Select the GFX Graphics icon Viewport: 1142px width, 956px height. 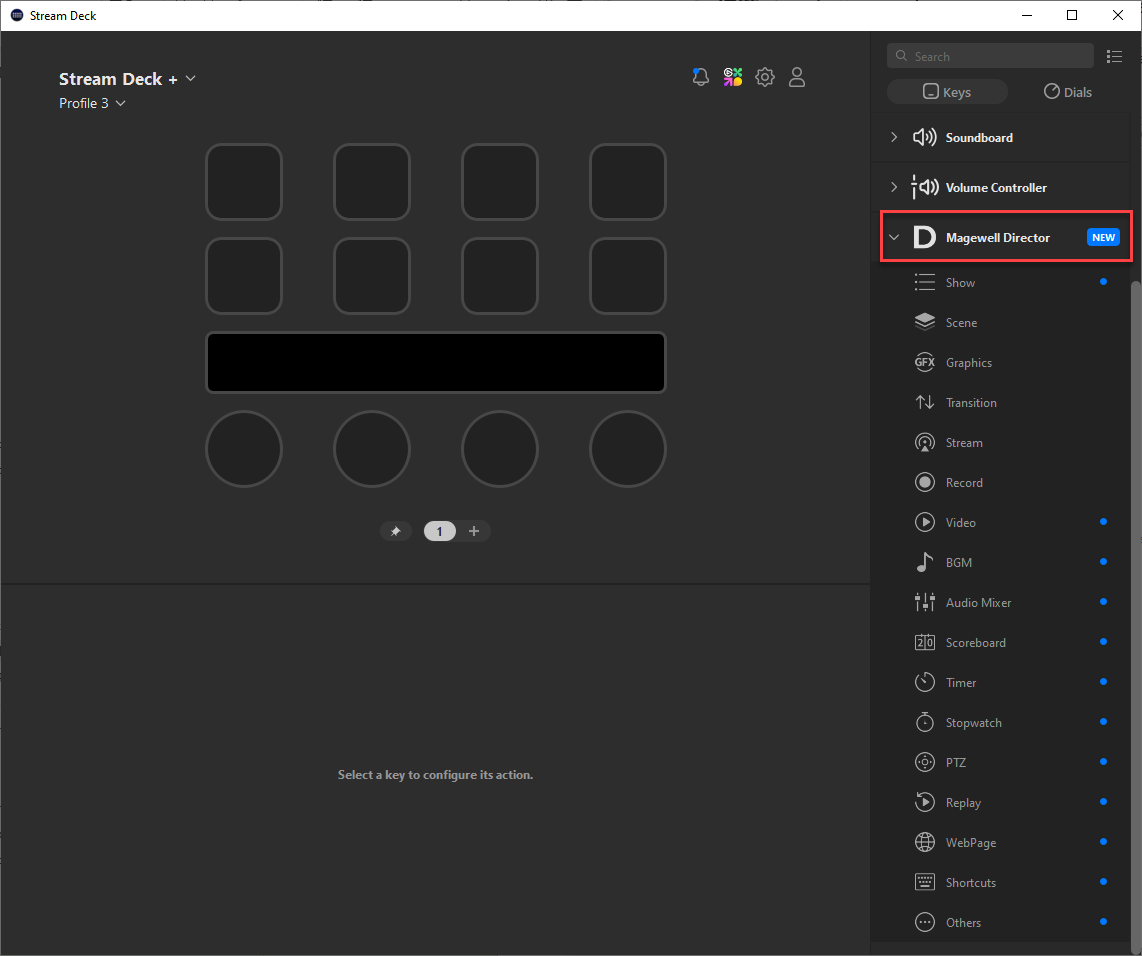(x=924, y=363)
